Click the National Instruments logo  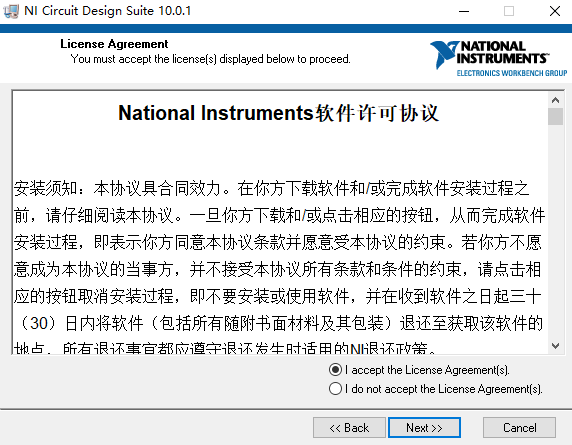click(498, 58)
